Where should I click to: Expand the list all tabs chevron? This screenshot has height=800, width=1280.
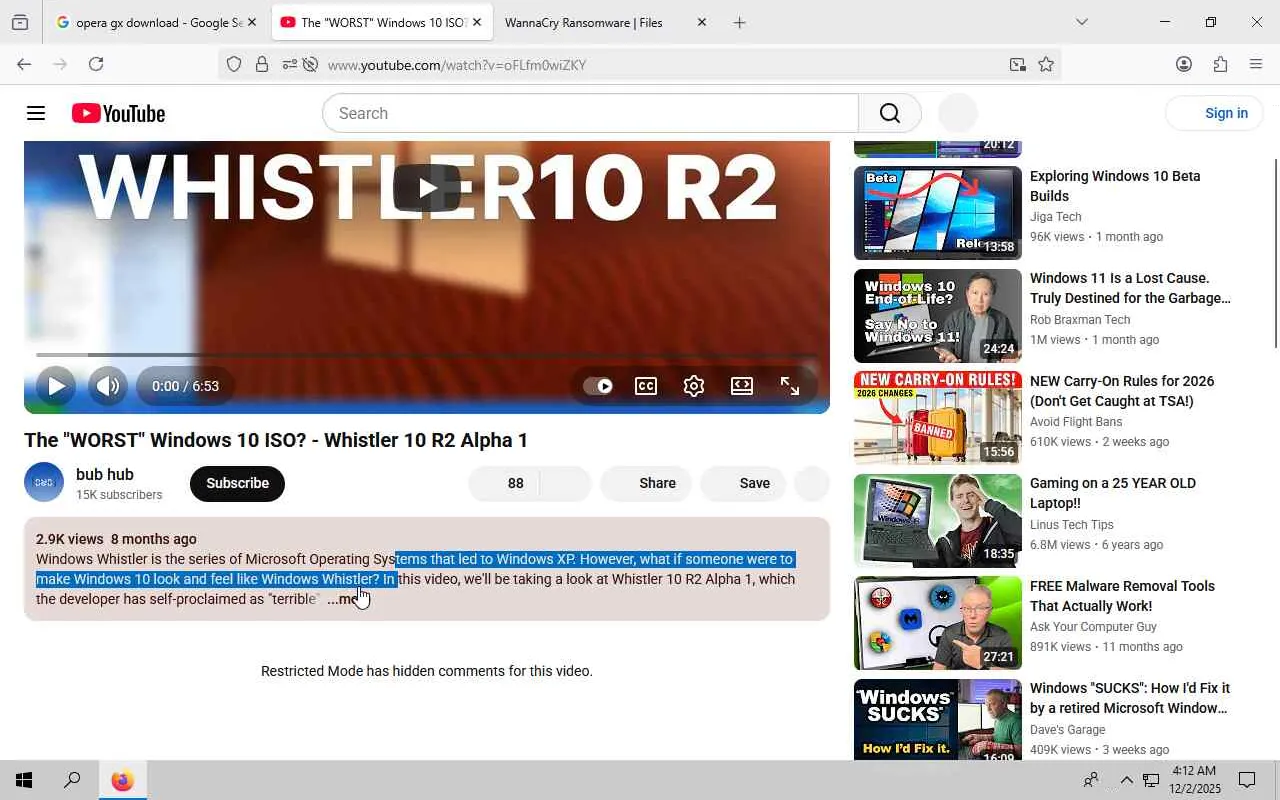tap(1081, 22)
